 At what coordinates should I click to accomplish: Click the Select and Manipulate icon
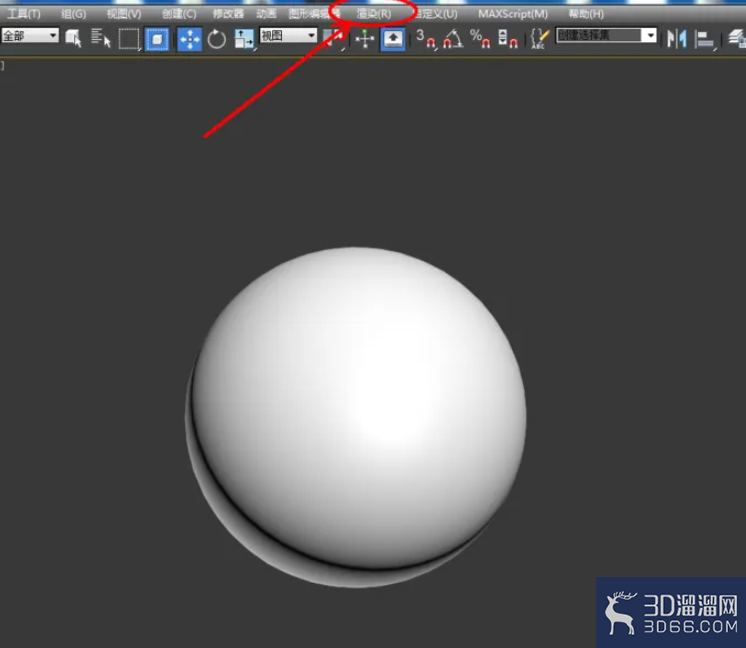pyautogui.click(x=364, y=39)
